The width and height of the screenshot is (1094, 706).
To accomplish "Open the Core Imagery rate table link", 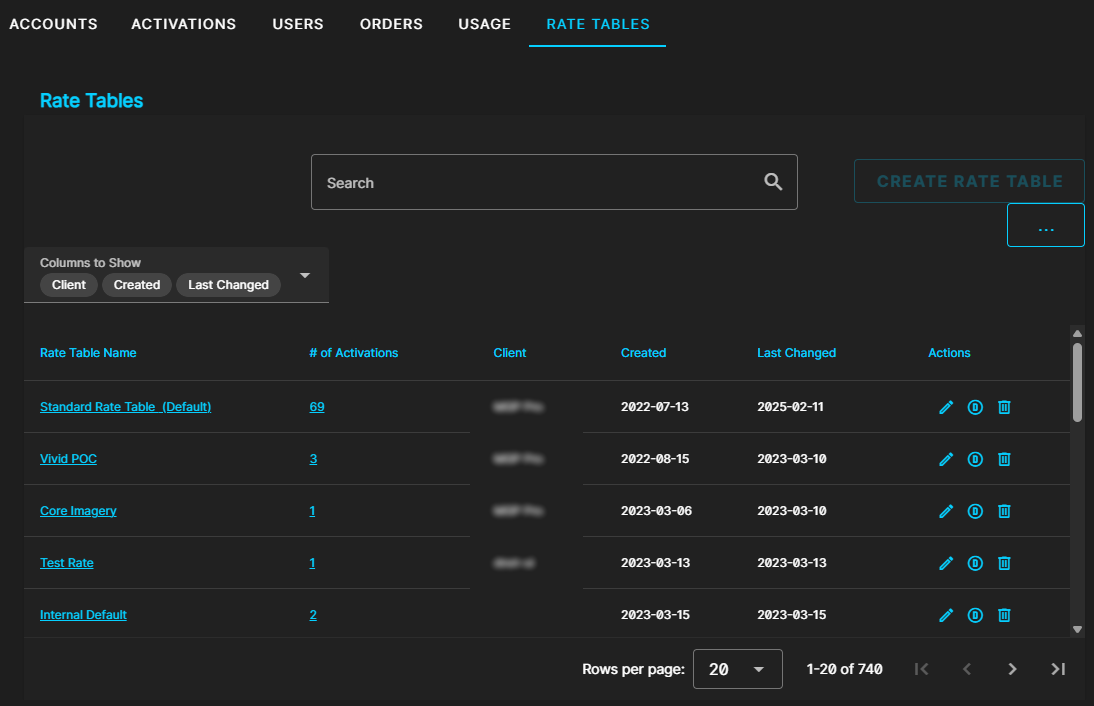I will (x=78, y=511).
